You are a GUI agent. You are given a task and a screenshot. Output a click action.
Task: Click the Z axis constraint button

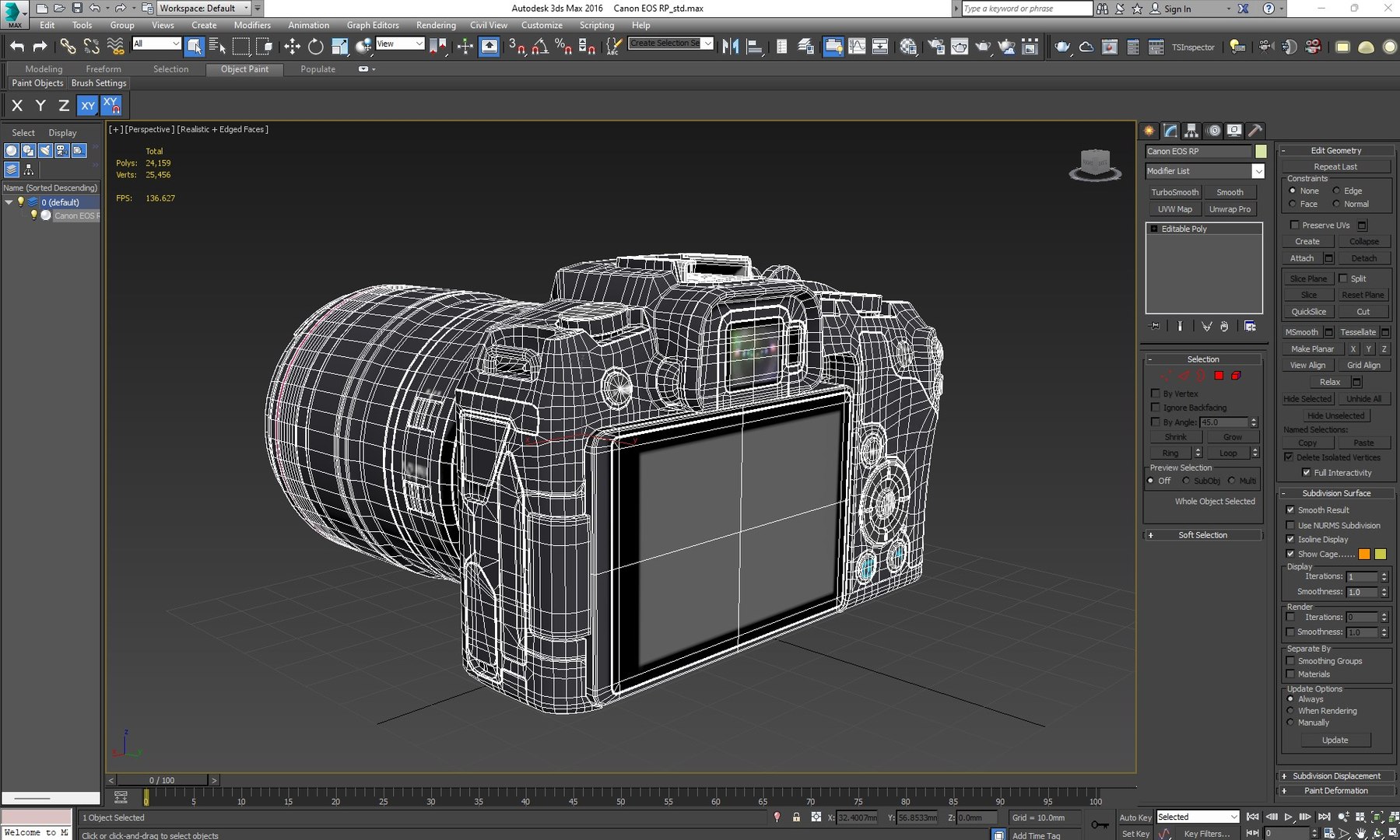pos(64,105)
